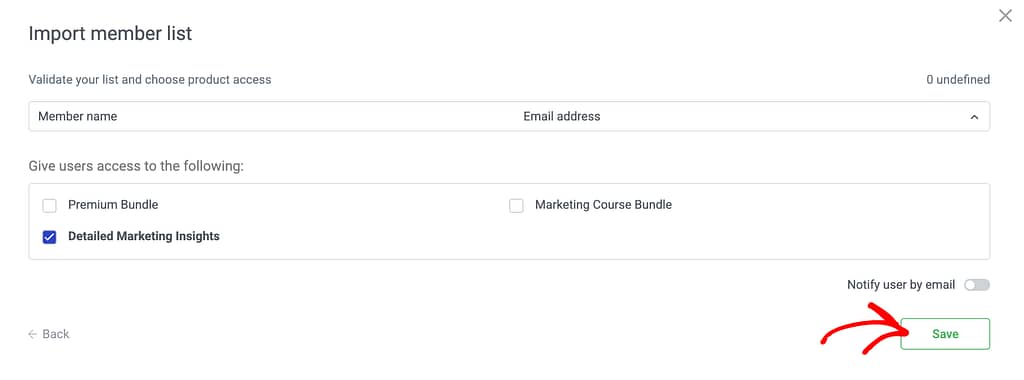Click the Premium Bundle label text

[113, 204]
